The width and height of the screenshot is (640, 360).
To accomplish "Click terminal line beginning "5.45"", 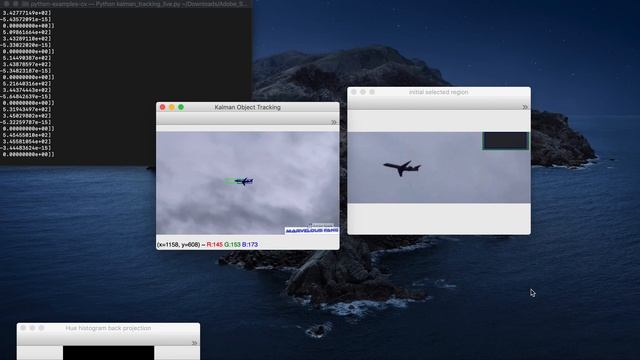I will [27, 135].
